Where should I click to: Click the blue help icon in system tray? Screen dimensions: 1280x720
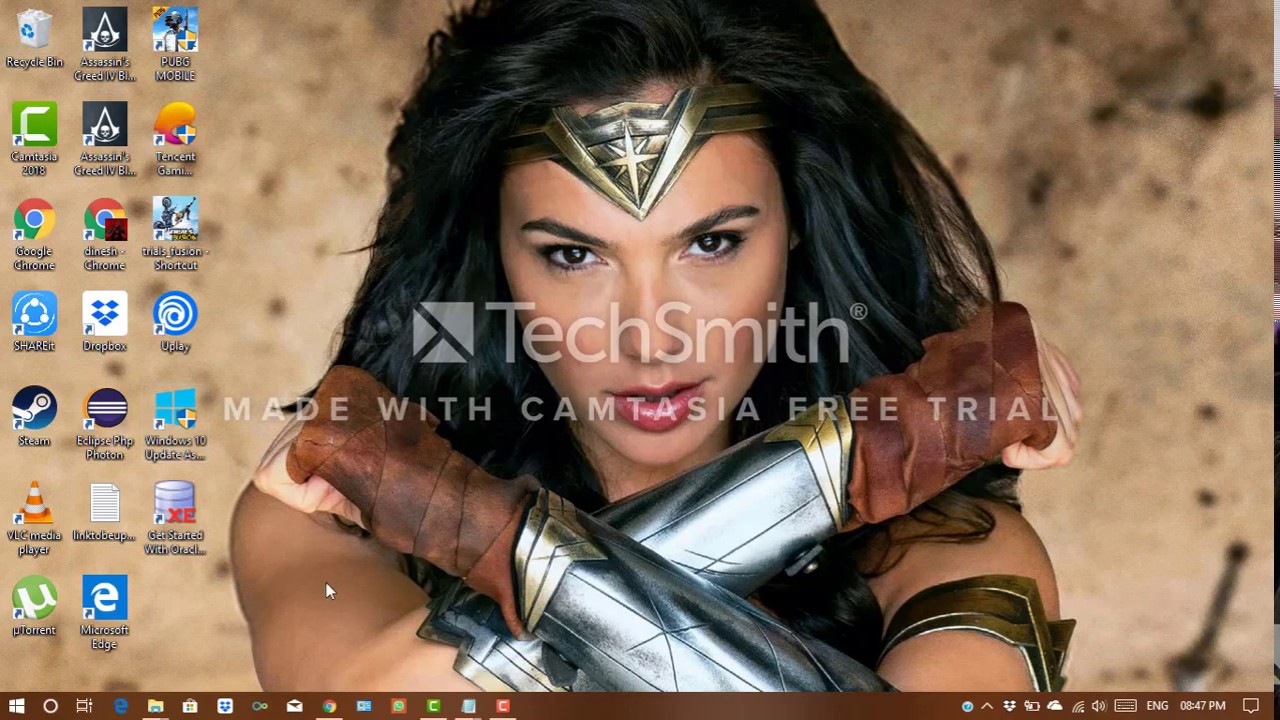click(x=967, y=706)
